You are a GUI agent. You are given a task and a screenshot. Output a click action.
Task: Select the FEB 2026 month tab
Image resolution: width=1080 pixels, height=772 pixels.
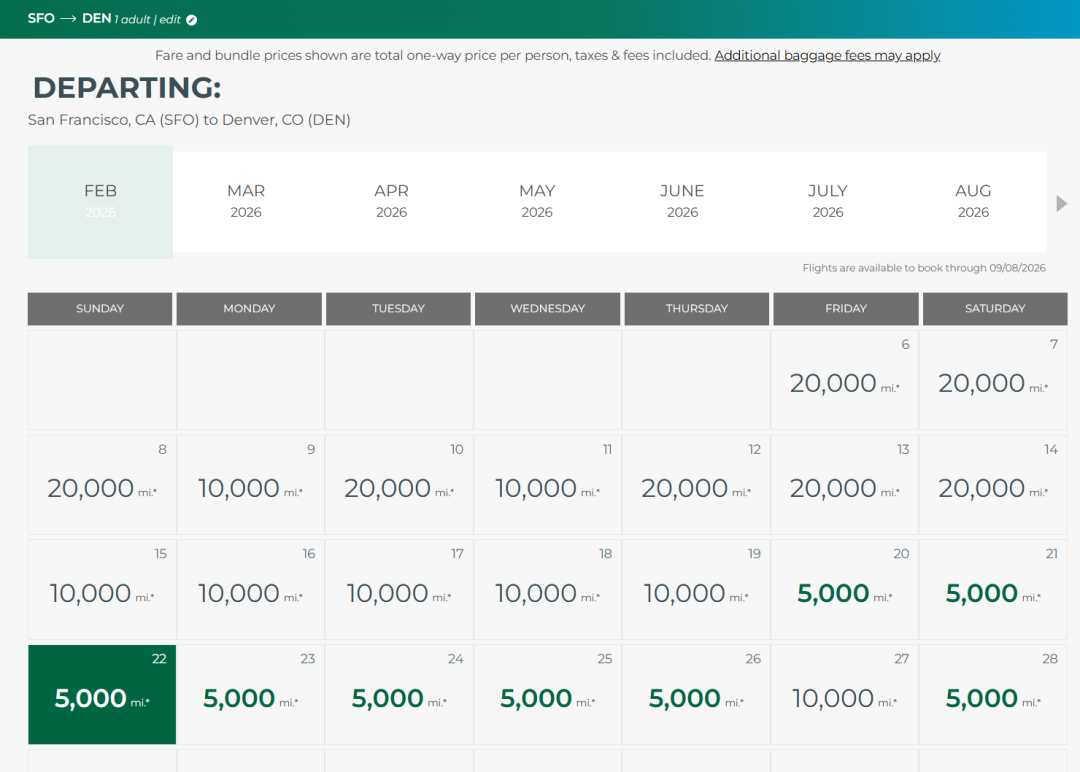[x=100, y=201]
